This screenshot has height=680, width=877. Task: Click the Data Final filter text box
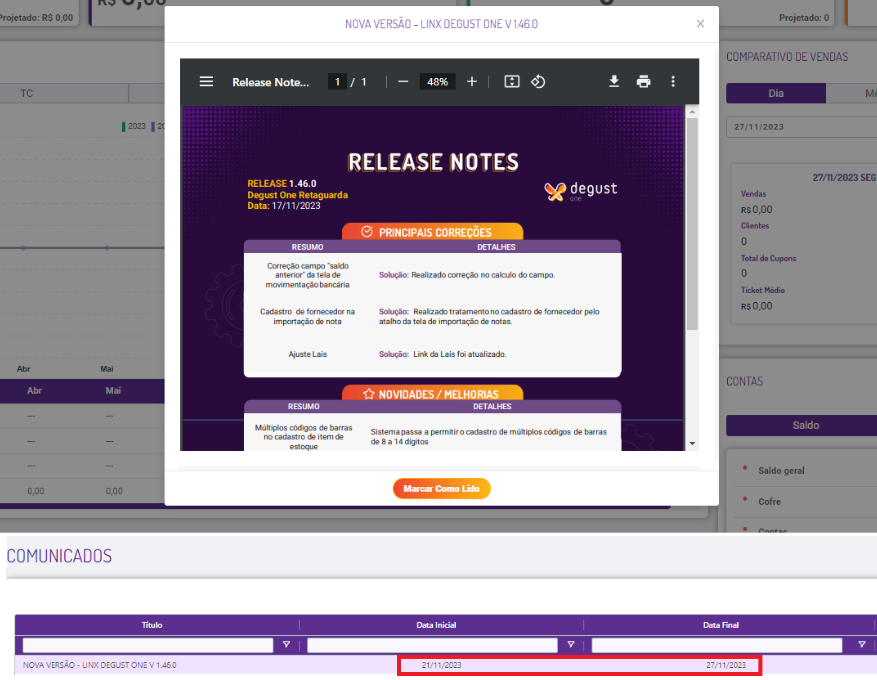point(717,645)
